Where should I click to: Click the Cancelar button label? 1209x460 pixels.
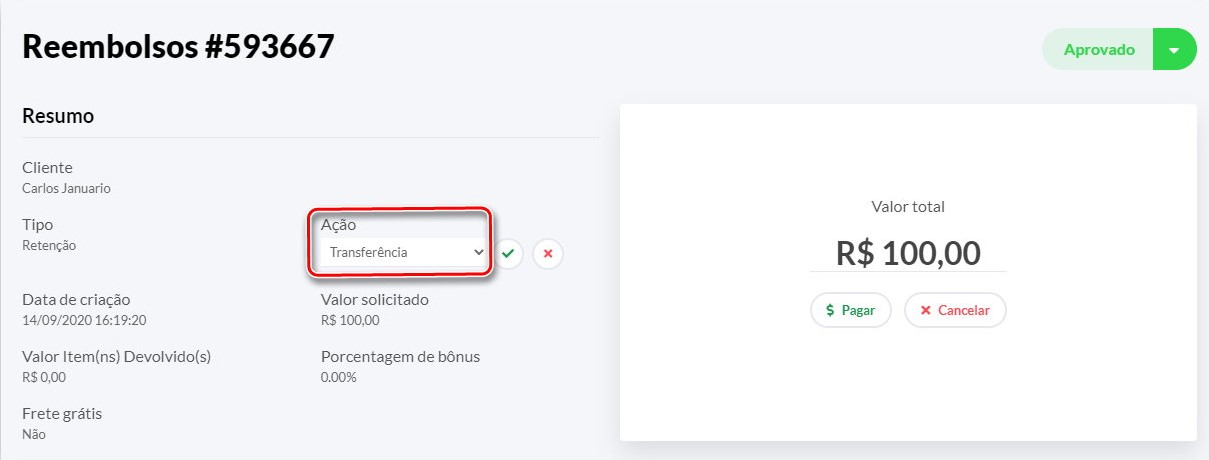[964, 310]
